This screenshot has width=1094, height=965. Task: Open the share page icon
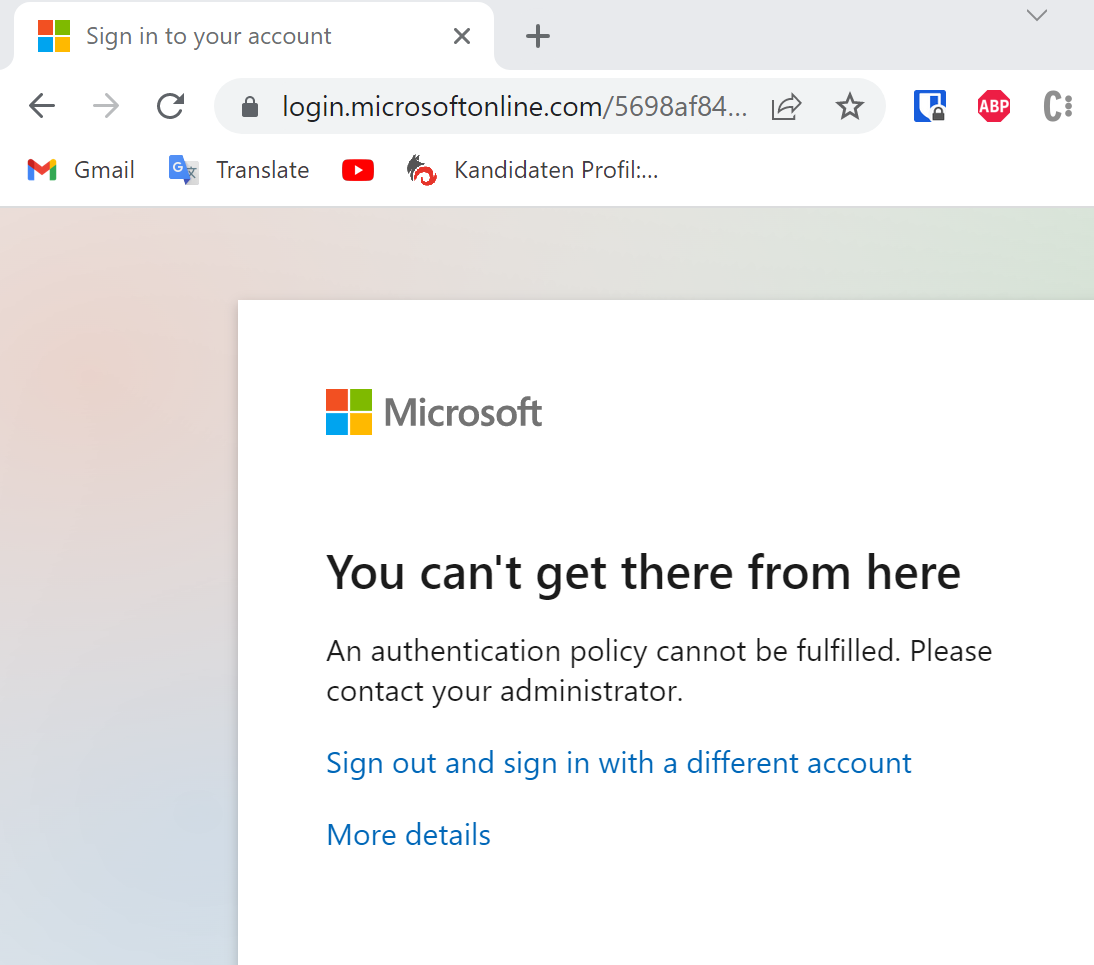click(786, 105)
